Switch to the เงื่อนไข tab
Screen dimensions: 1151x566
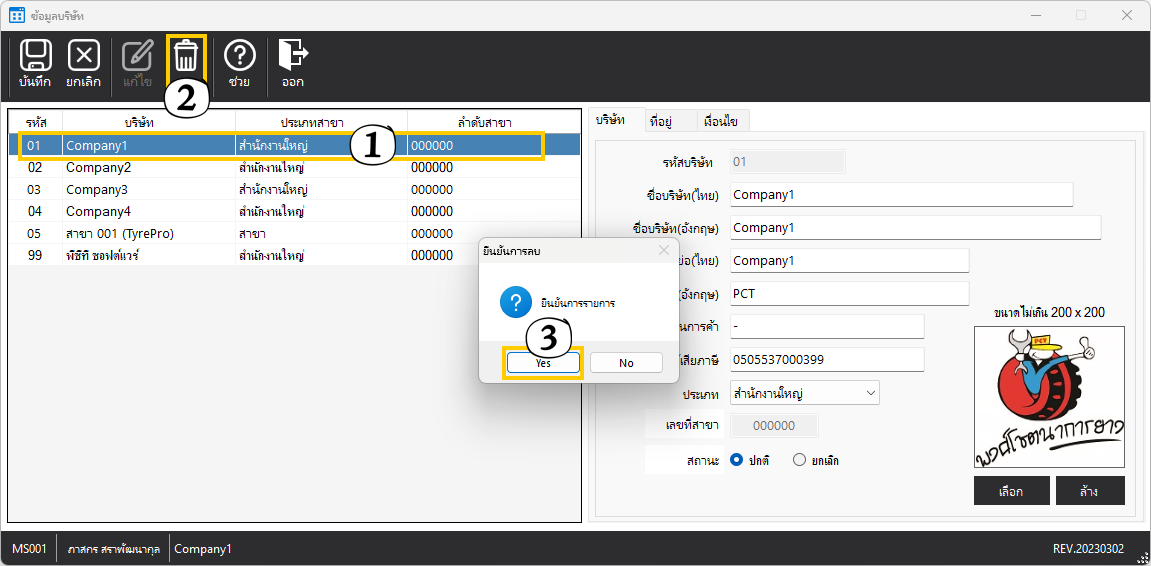coord(720,121)
